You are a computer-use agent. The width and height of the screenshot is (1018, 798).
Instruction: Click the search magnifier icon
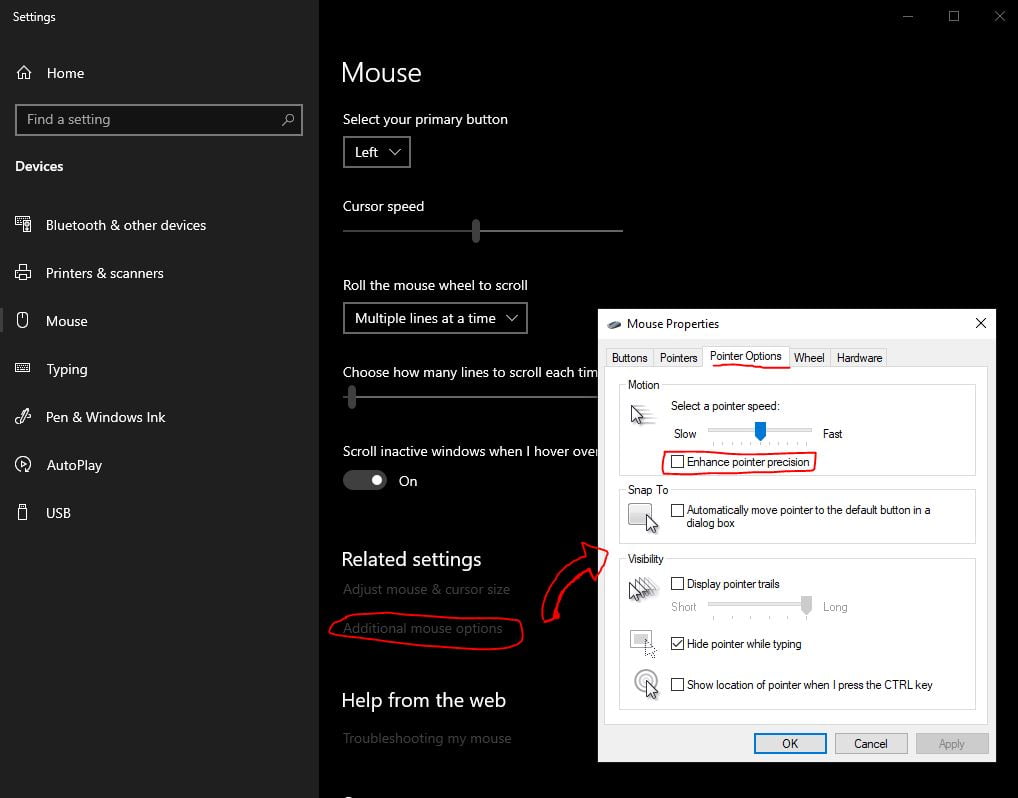tap(288, 120)
